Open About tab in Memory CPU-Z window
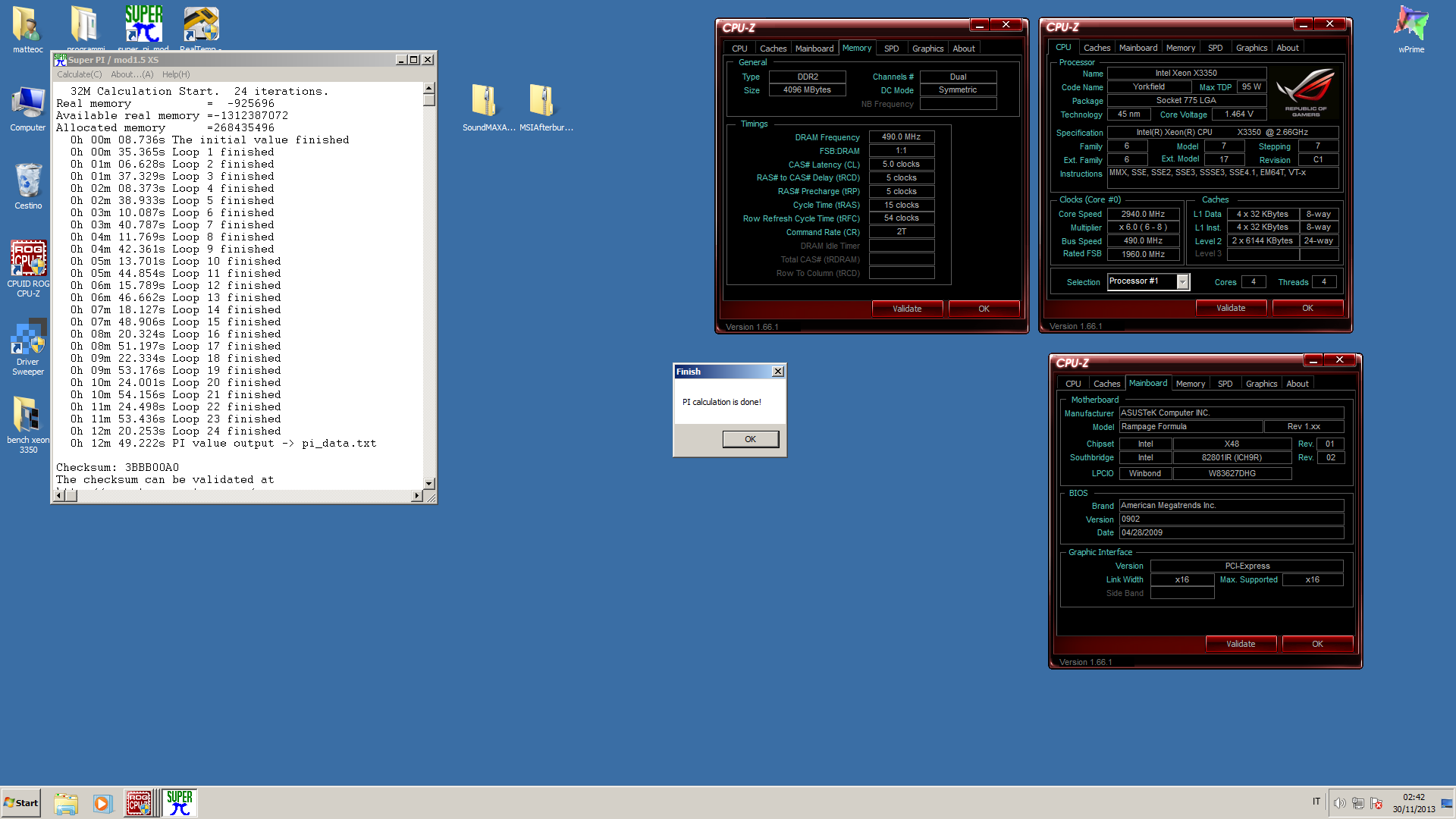Viewport: 1456px width, 819px height. [964, 49]
